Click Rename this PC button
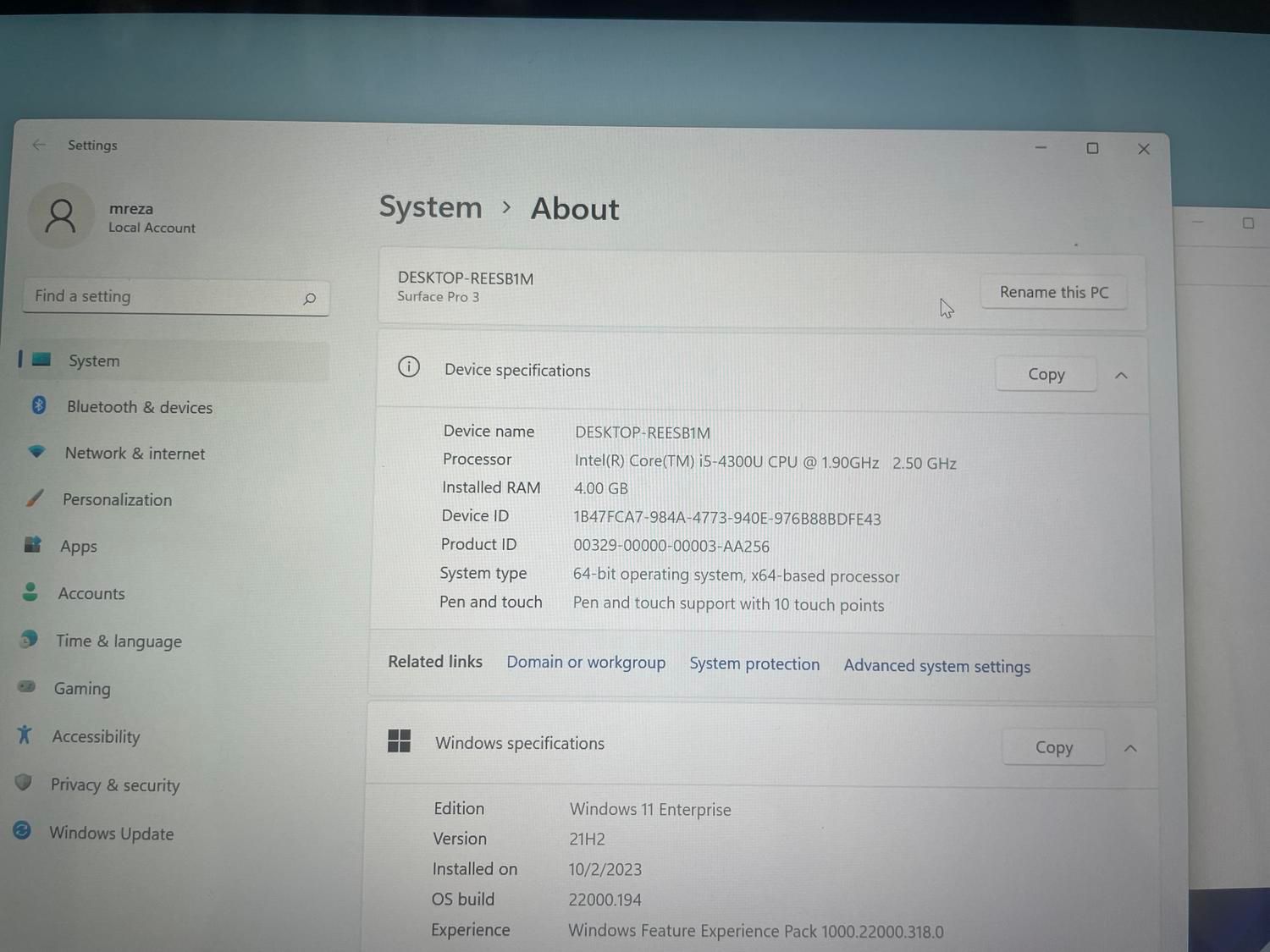 tap(1053, 292)
